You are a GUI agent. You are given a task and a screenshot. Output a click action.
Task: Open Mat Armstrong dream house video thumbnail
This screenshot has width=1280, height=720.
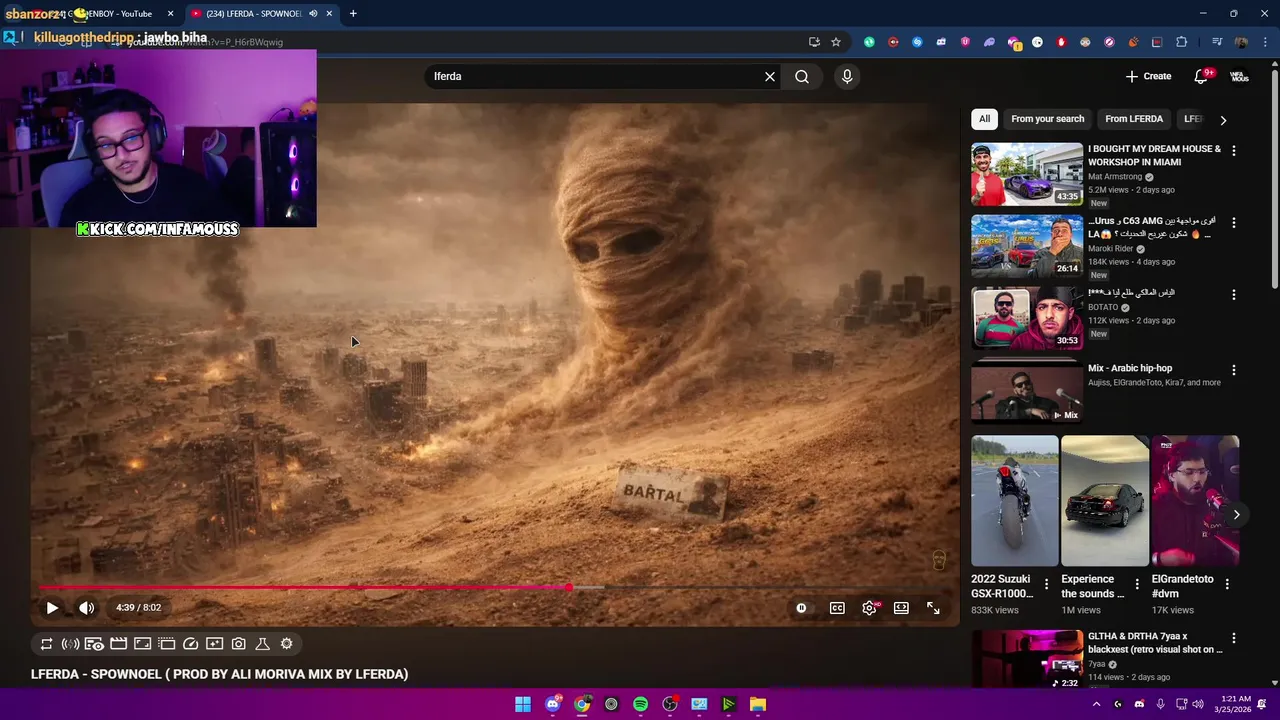coord(1027,174)
